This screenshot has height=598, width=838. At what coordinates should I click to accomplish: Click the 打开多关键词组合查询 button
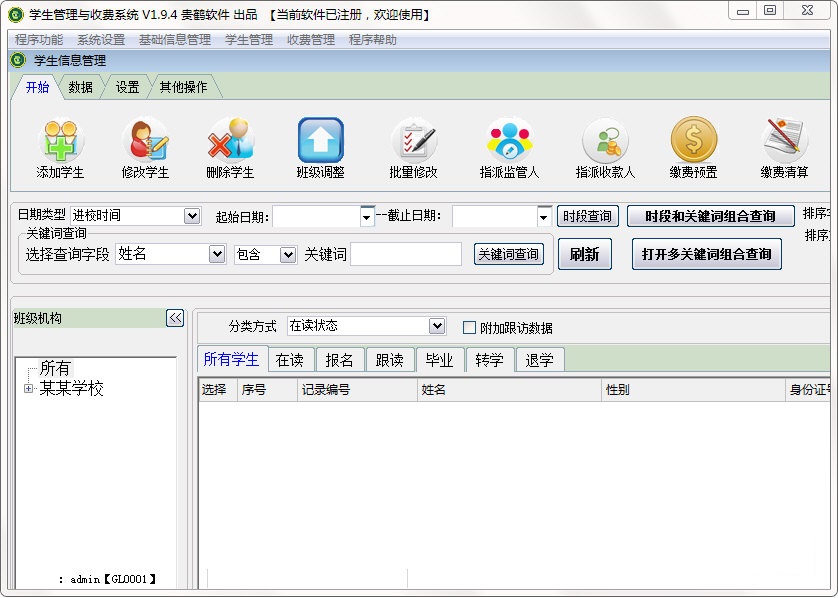[707, 254]
